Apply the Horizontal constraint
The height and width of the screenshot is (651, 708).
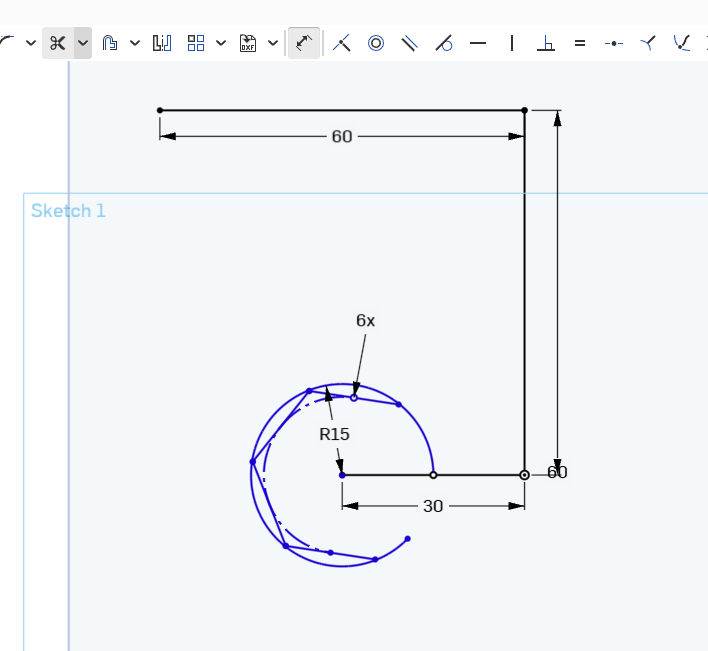click(x=478, y=43)
